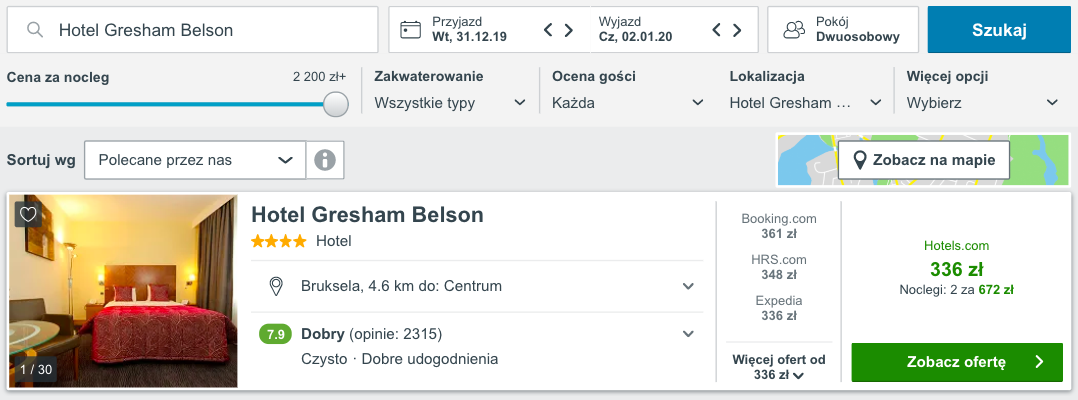1078x400 pixels.
Task: Go to next check-in date arrow
Action: coord(569,30)
